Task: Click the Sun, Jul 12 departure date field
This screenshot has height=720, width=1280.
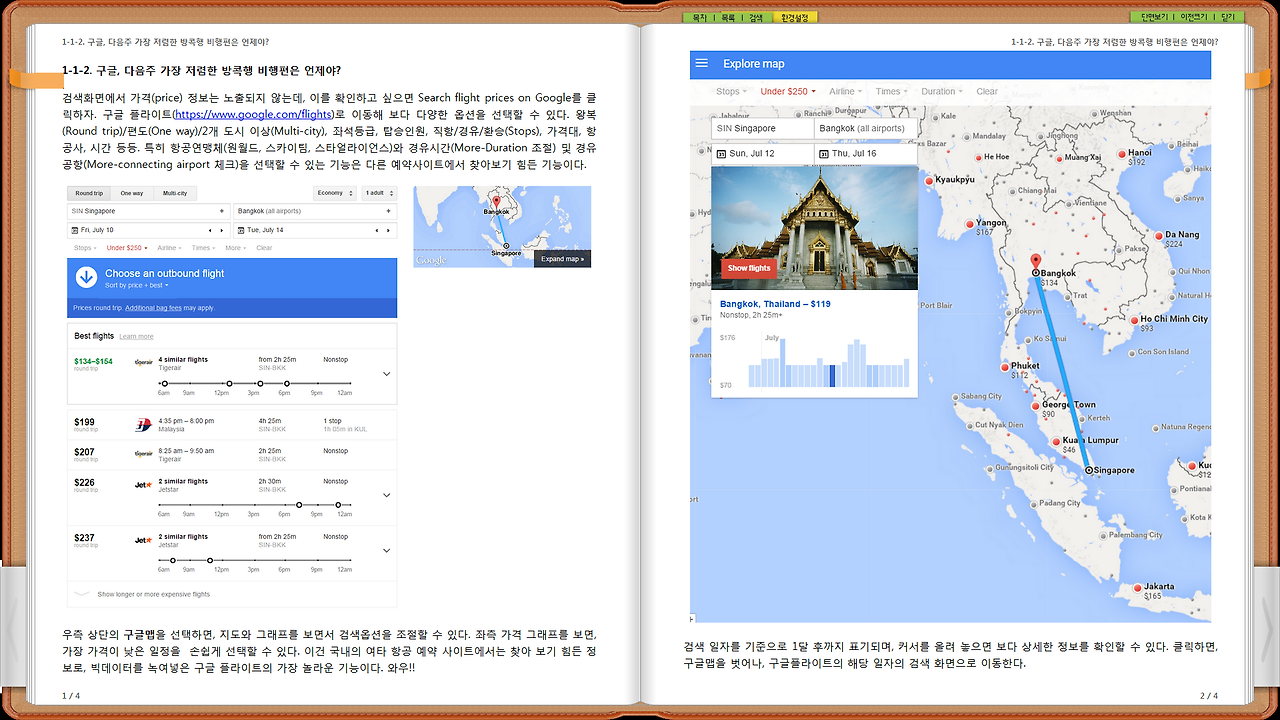Action: (x=763, y=154)
